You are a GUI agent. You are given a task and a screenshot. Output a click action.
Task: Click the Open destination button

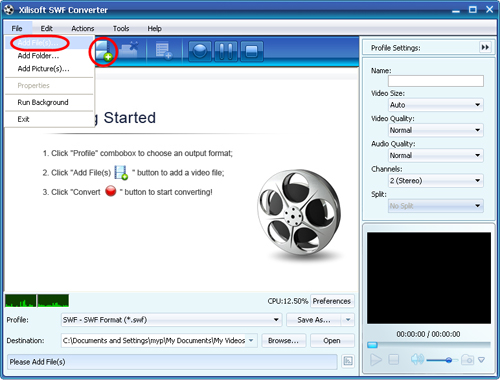coord(332,341)
